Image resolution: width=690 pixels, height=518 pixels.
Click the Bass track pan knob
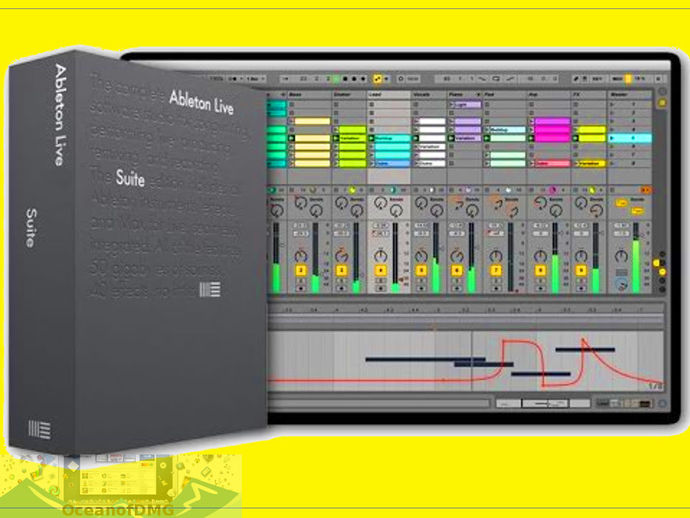coord(301,255)
